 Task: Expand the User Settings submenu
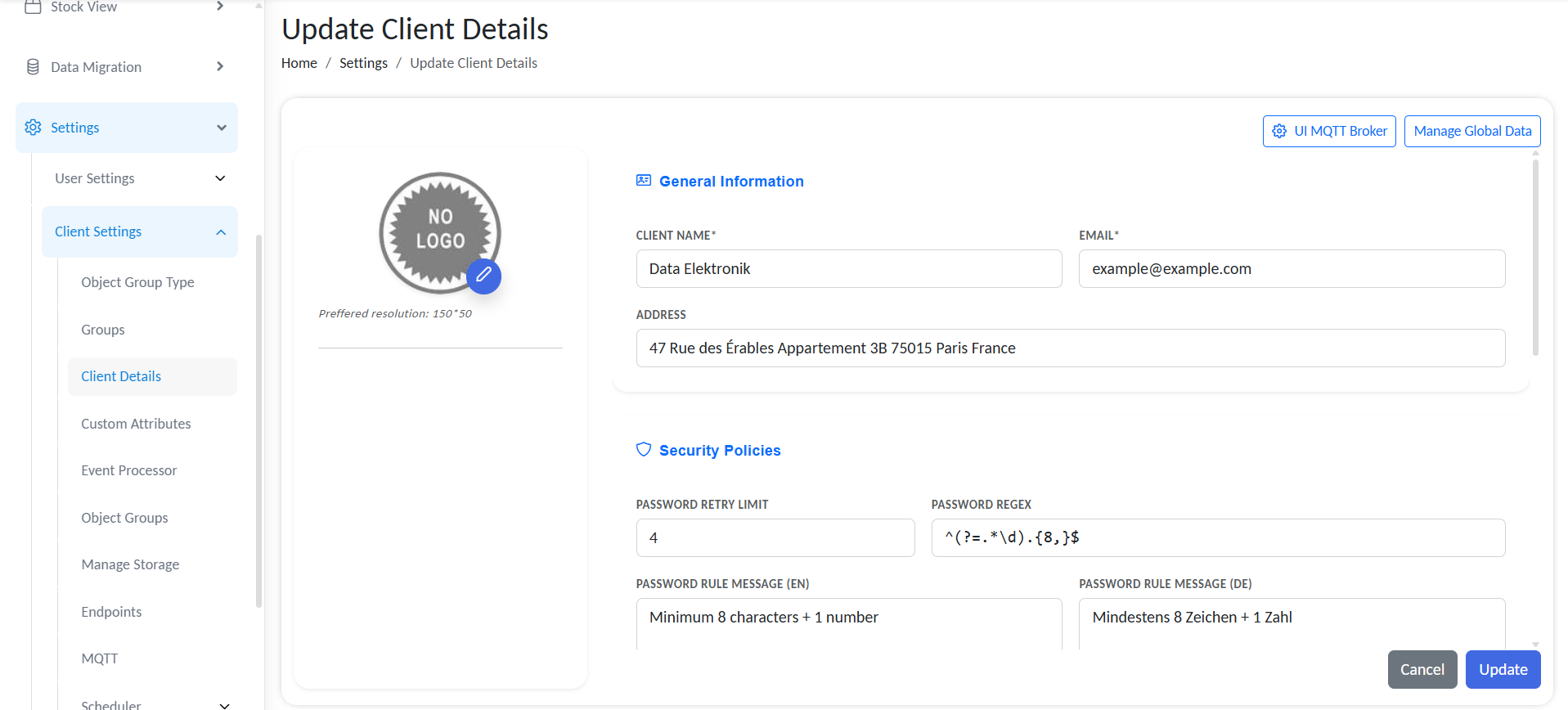[220, 178]
